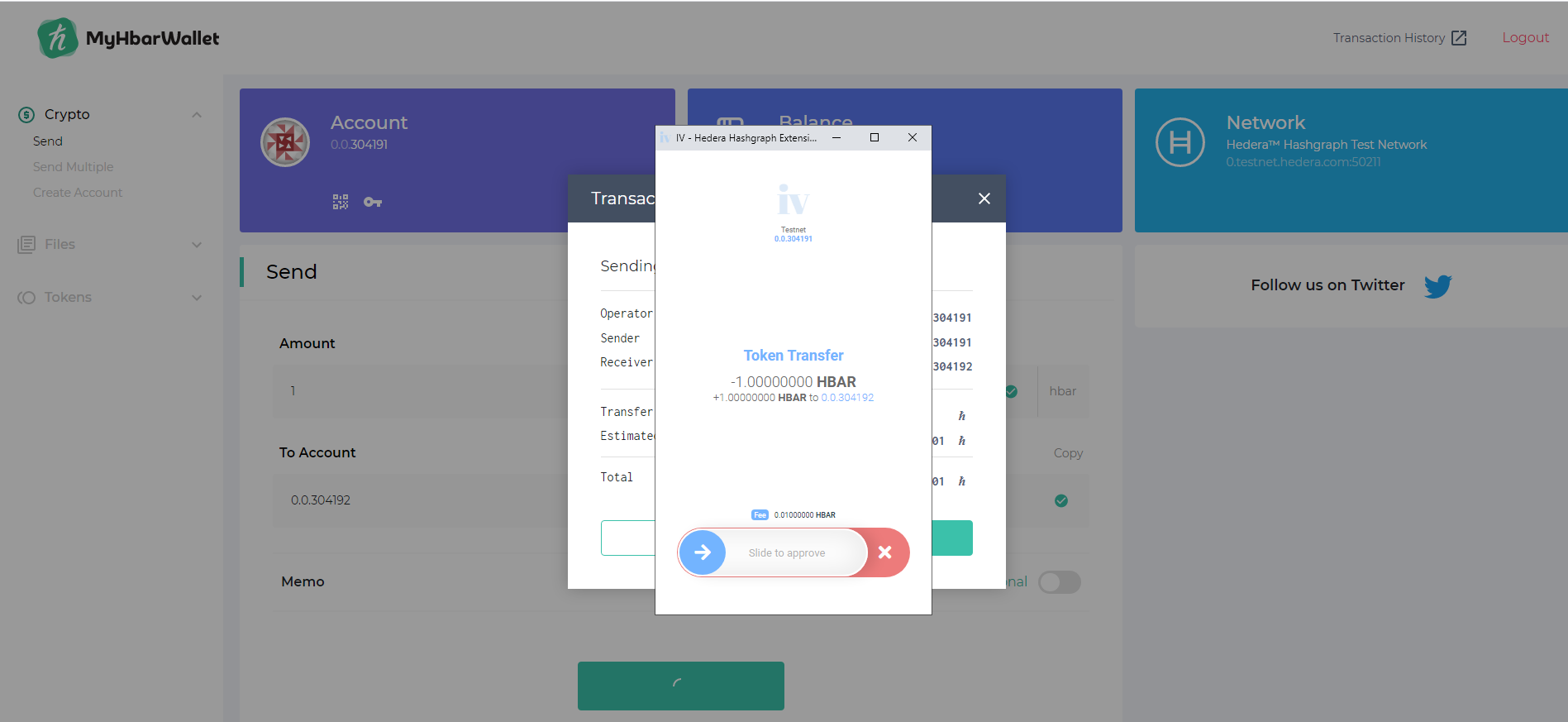Click Follow us on Twitter
The image size is (1568, 722).
point(1327,285)
